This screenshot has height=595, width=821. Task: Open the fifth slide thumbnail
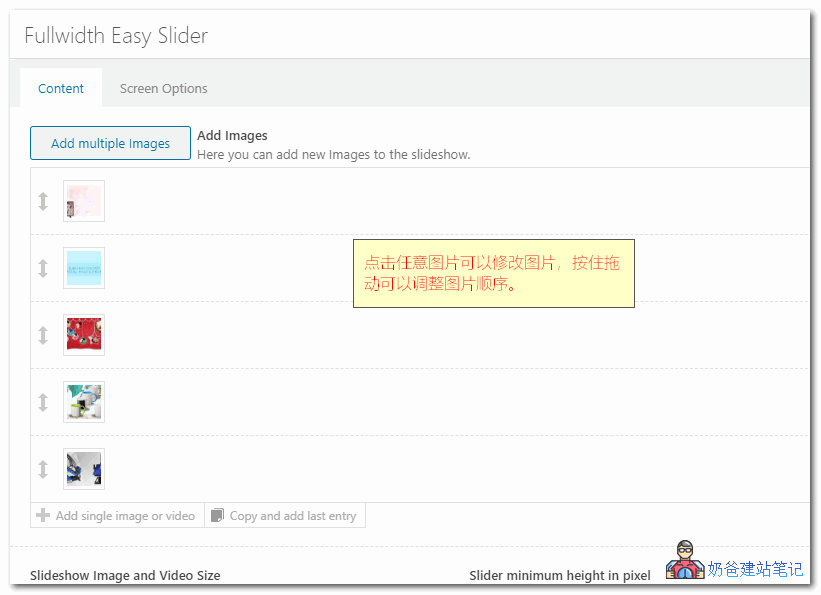coord(84,469)
